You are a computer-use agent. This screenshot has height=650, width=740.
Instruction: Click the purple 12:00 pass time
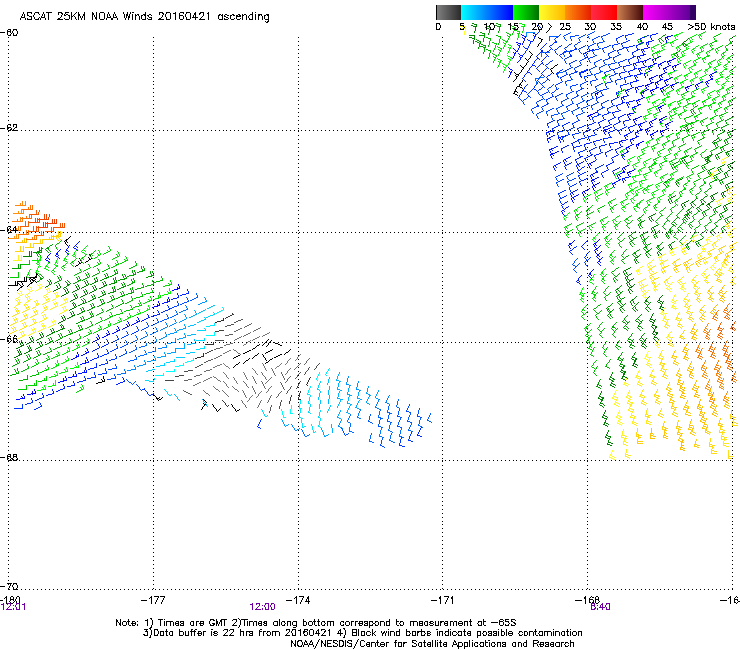tap(262, 607)
